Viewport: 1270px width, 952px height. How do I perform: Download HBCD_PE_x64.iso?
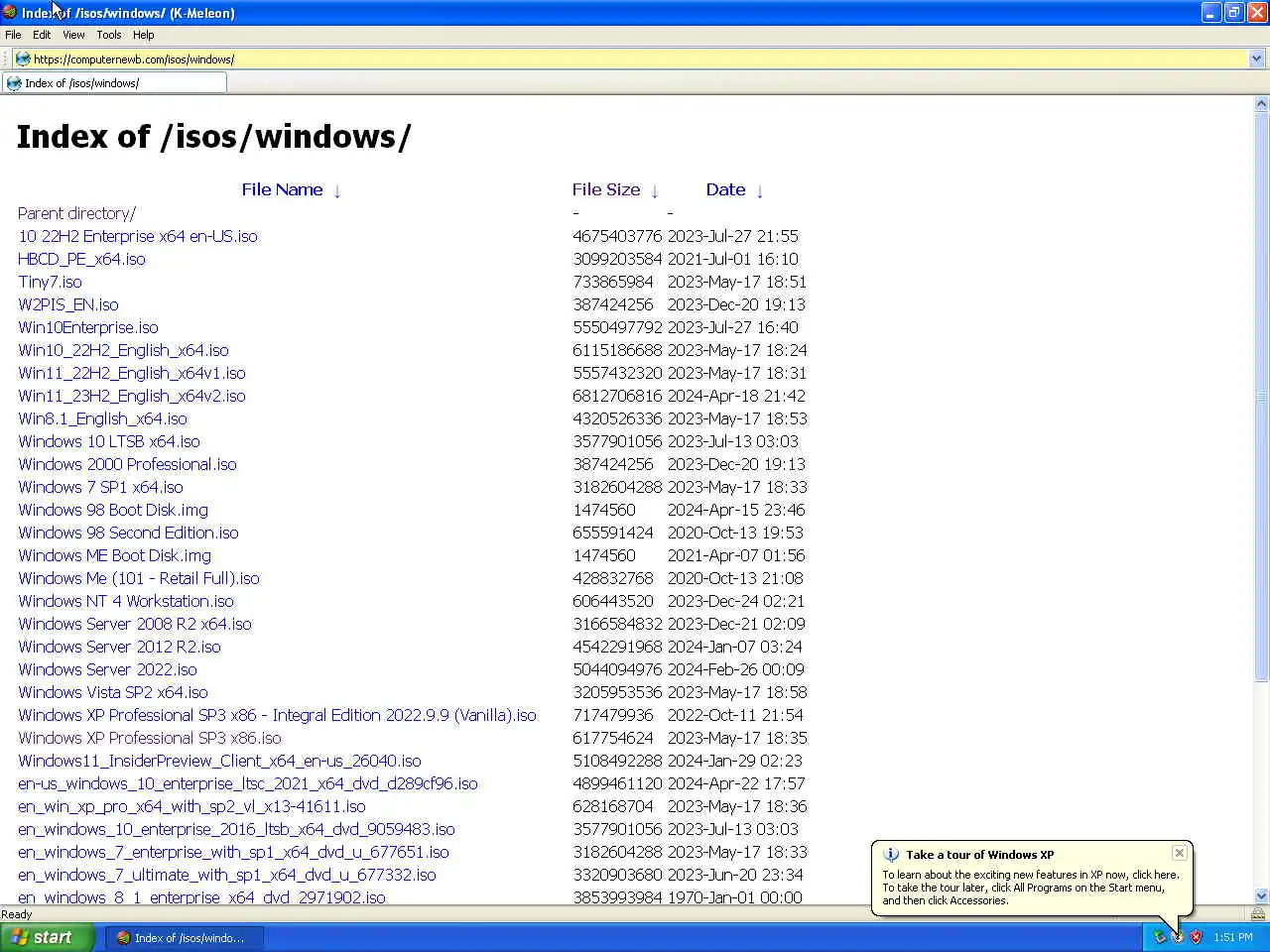click(81, 259)
